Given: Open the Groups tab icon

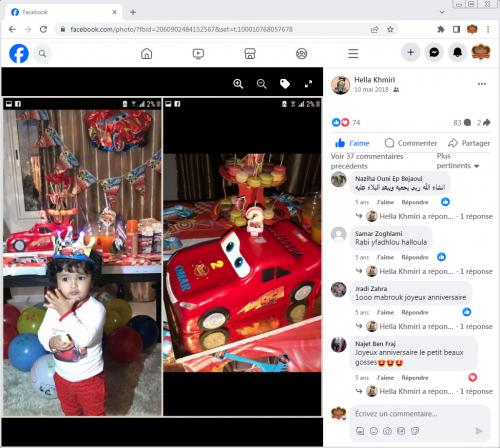Looking at the screenshot, I should [302, 53].
